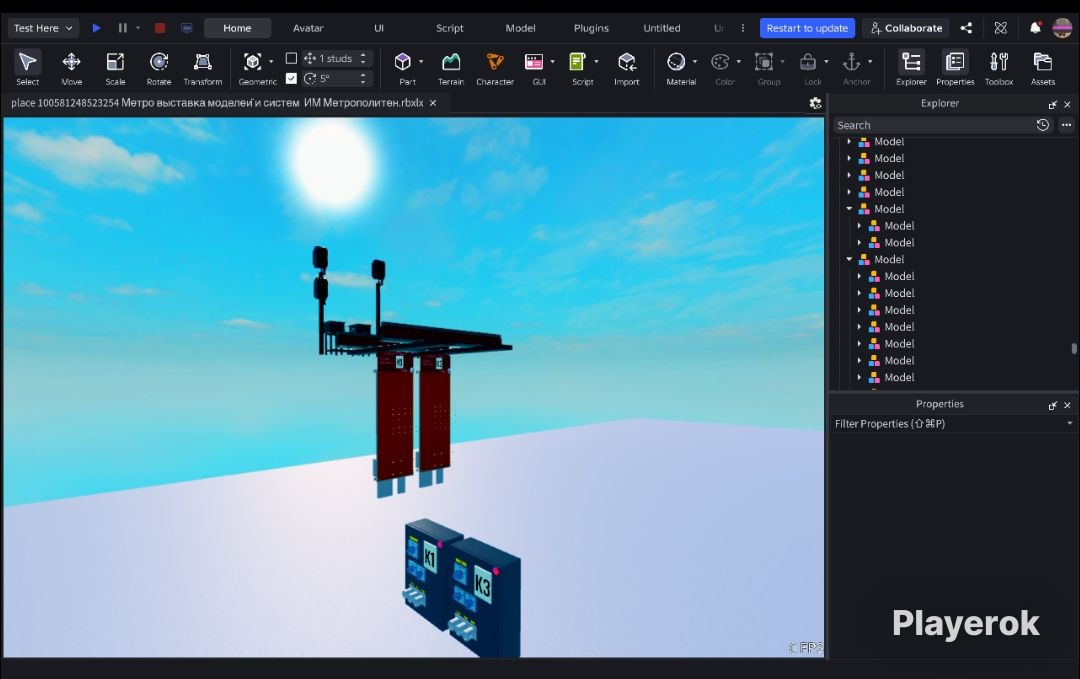Show Explorer search history
Image resolution: width=1080 pixels, height=679 pixels.
click(x=1043, y=125)
